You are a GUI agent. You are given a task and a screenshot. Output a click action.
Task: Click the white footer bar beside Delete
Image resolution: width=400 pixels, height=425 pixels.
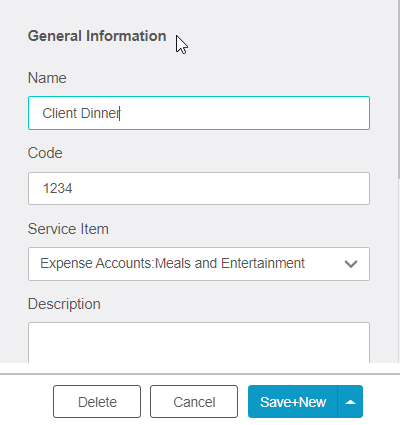(27, 402)
